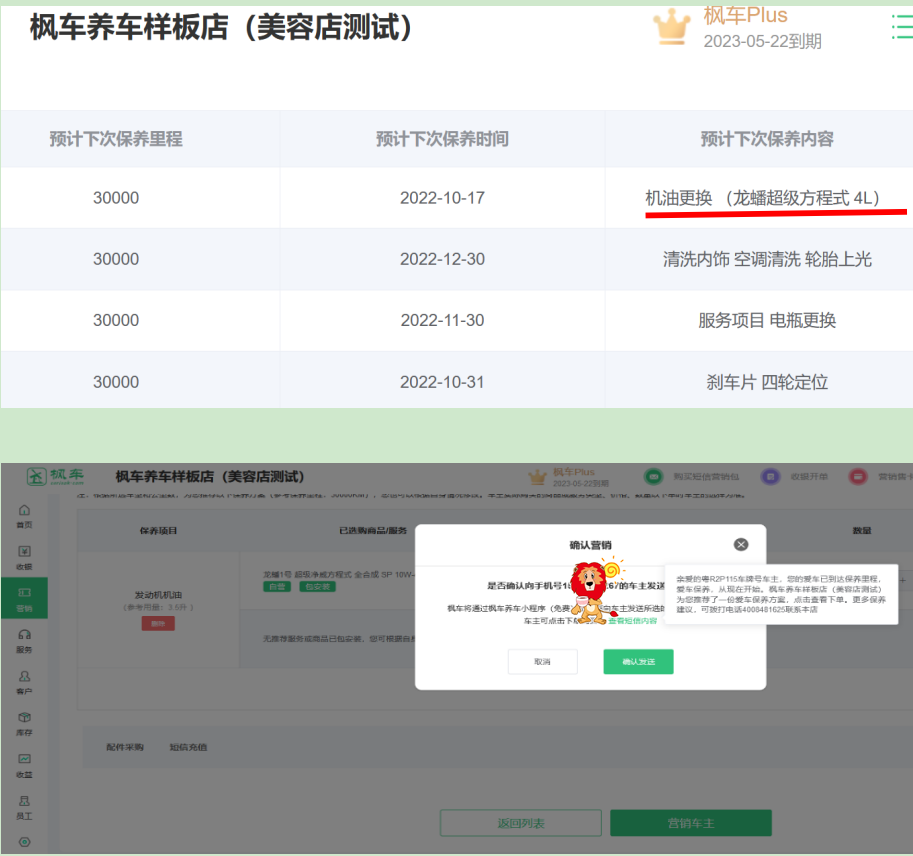Click mileage 30000 in the 2022-10-31 row
The width and height of the screenshot is (913, 856).
click(116, 382)
